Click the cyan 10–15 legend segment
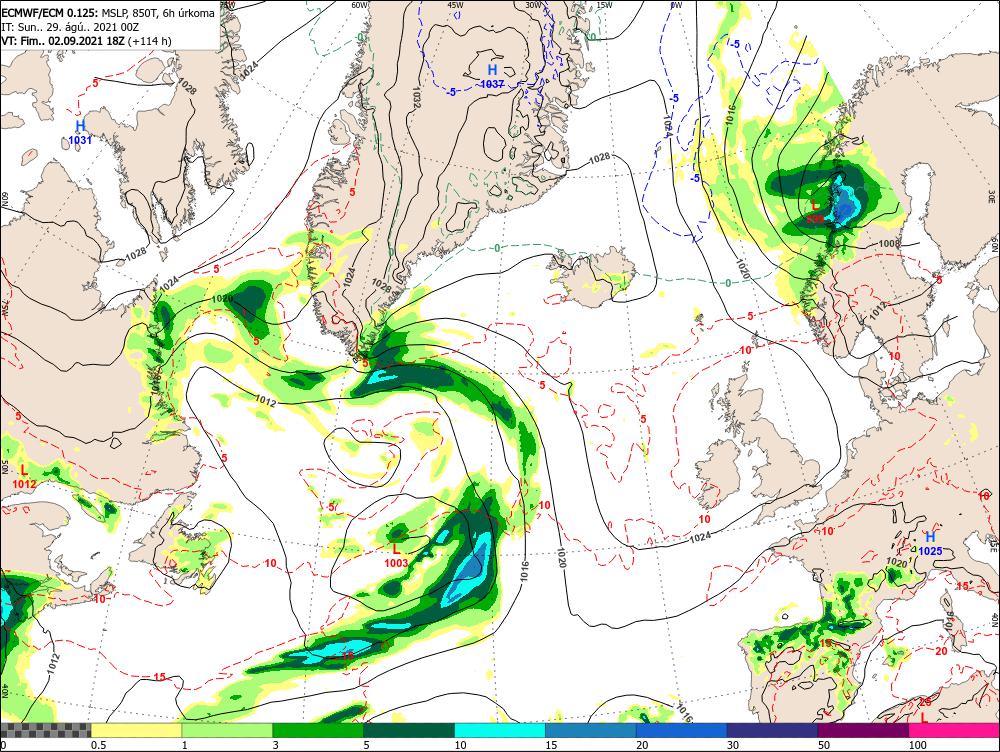1000x752 pixels. point(499,730)
